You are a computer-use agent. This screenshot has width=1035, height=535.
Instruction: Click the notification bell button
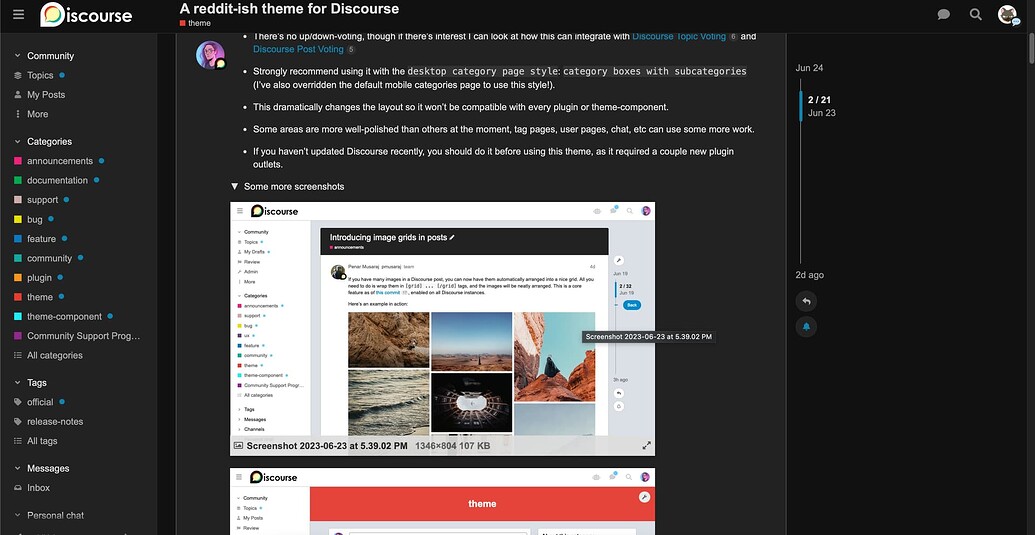pos(806,326)
